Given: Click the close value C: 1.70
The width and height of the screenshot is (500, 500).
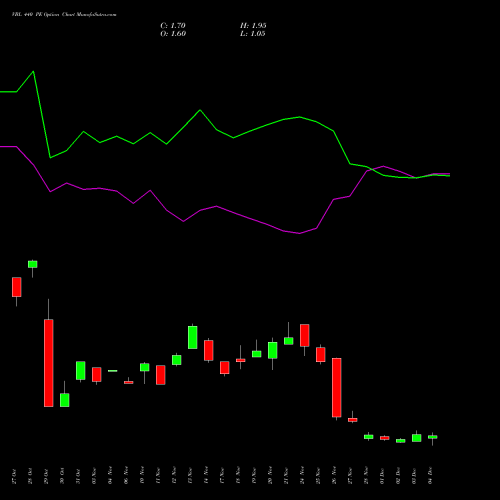Looking at the screenshot, I should coord(173,26).
